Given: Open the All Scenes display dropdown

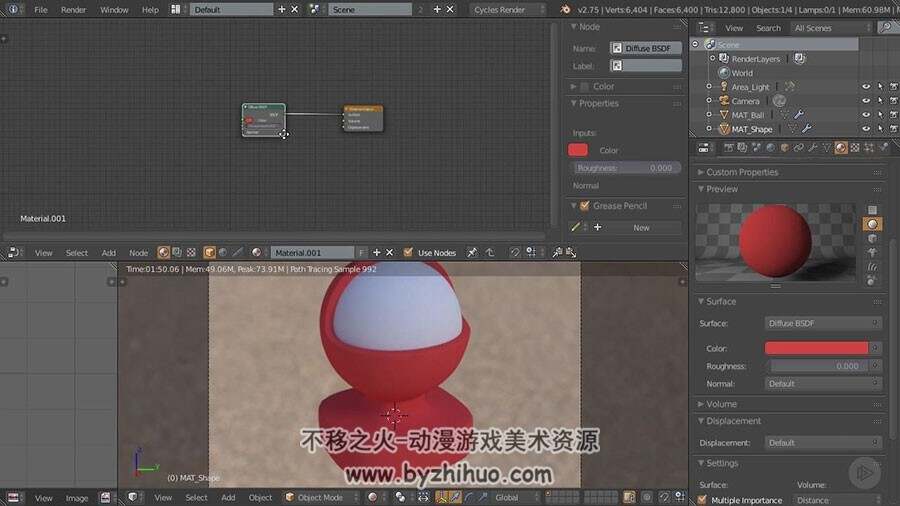Looking at the screenshot, I should [831, 28].
